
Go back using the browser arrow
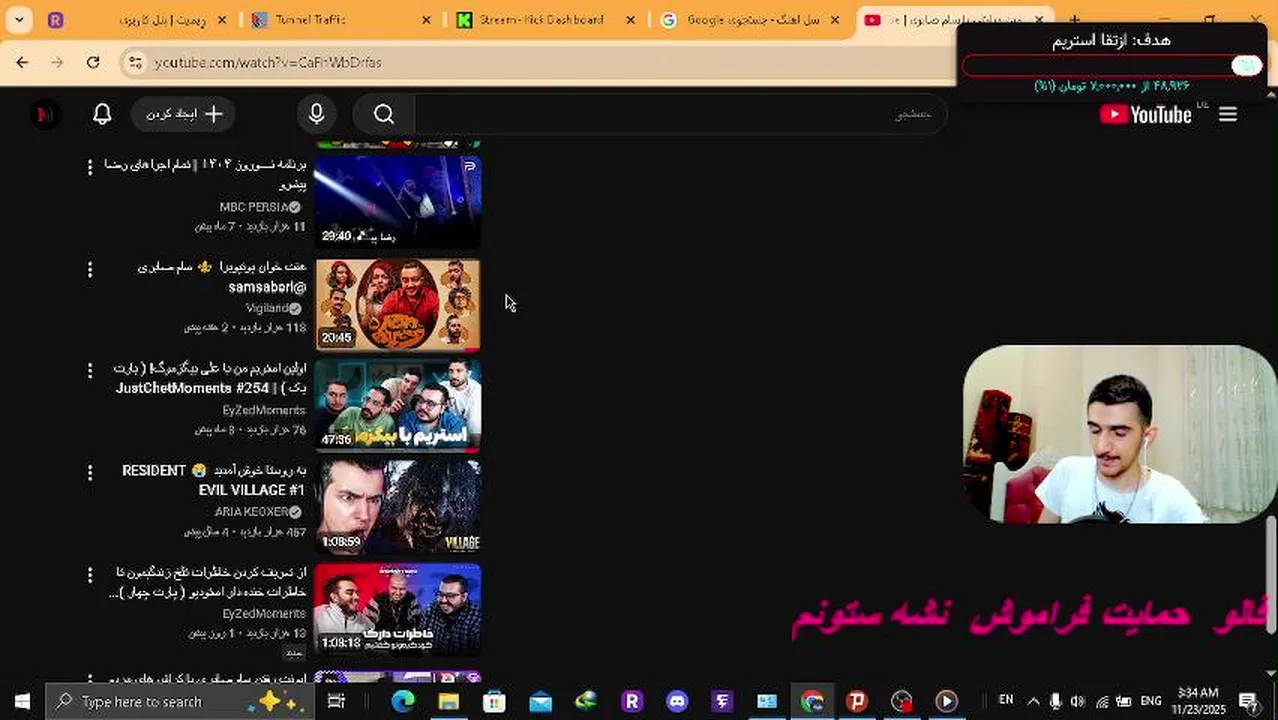click(22, 62)
